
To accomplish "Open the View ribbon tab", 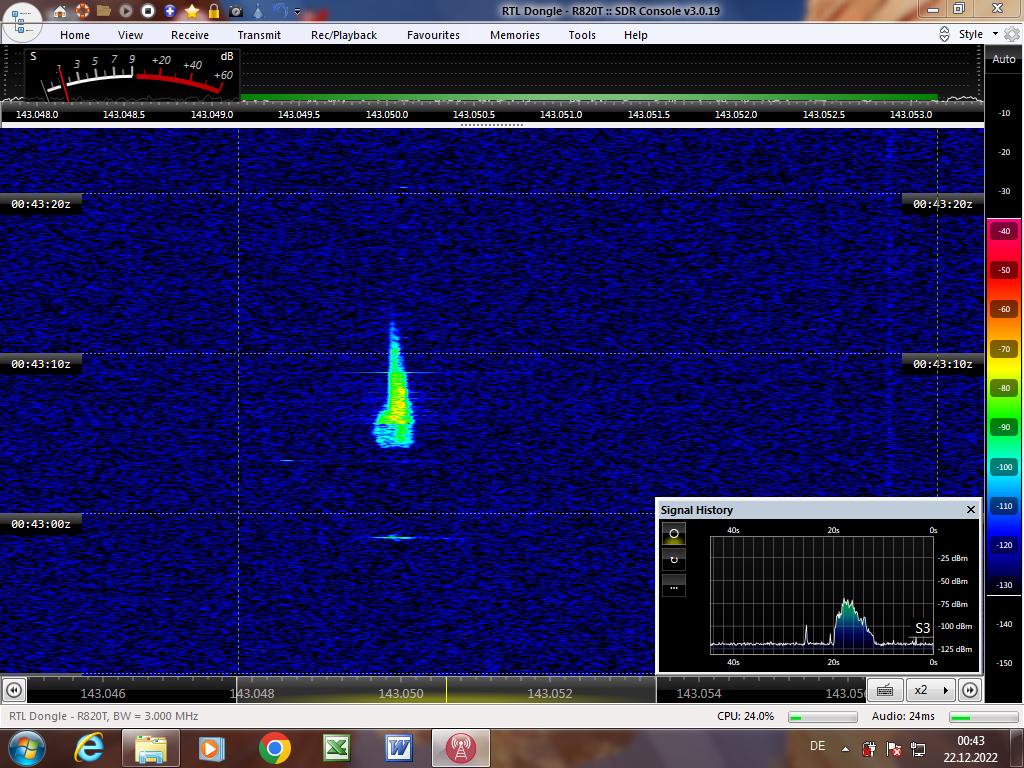I will pyautogui.click(x=131, y=35).
